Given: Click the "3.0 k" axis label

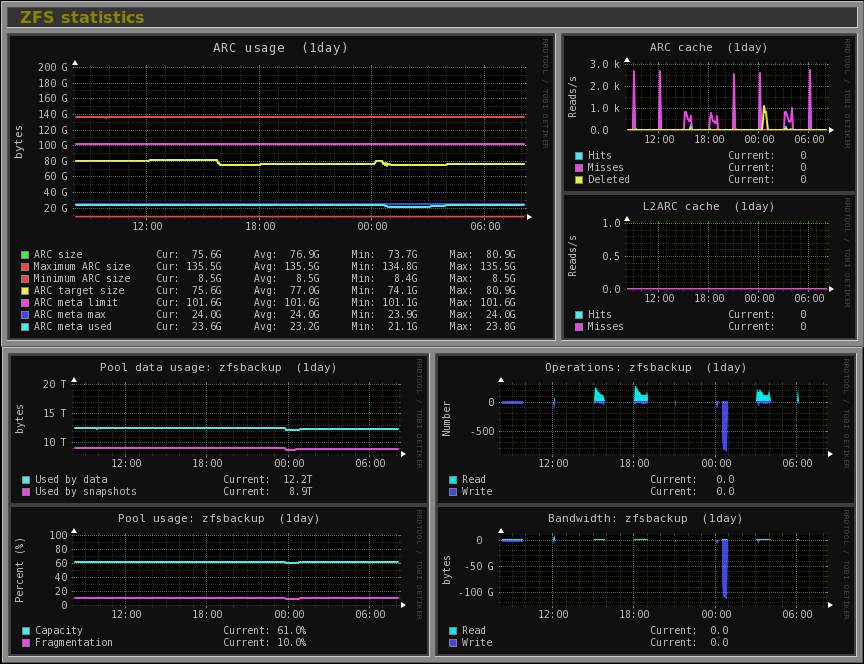Looking at the screenshot, I should point(605,64).
